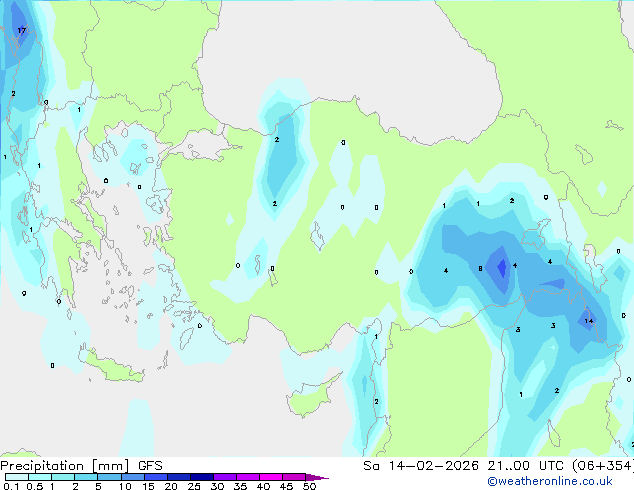The width and height of the screenshot is (634, 490).
Task: Click the 1–2 mm legend color swatch
Action: [63, 477]
